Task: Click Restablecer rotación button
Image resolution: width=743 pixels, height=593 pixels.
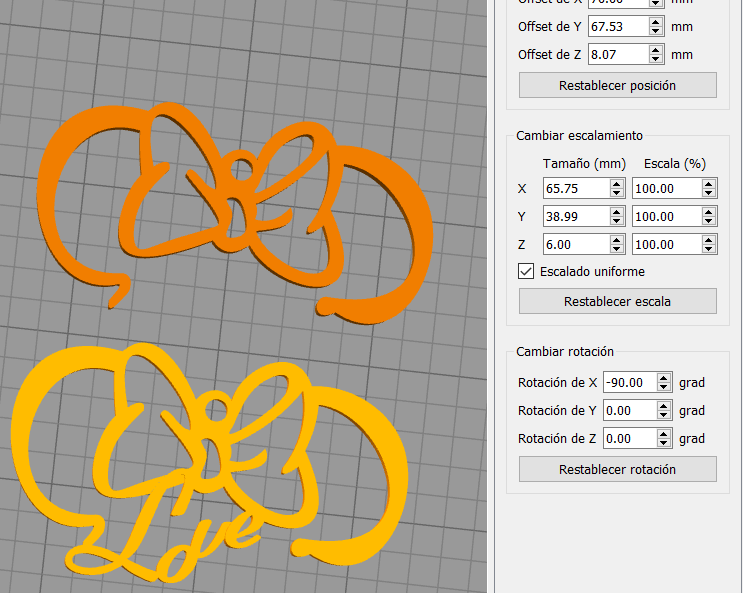Action: 617,469
